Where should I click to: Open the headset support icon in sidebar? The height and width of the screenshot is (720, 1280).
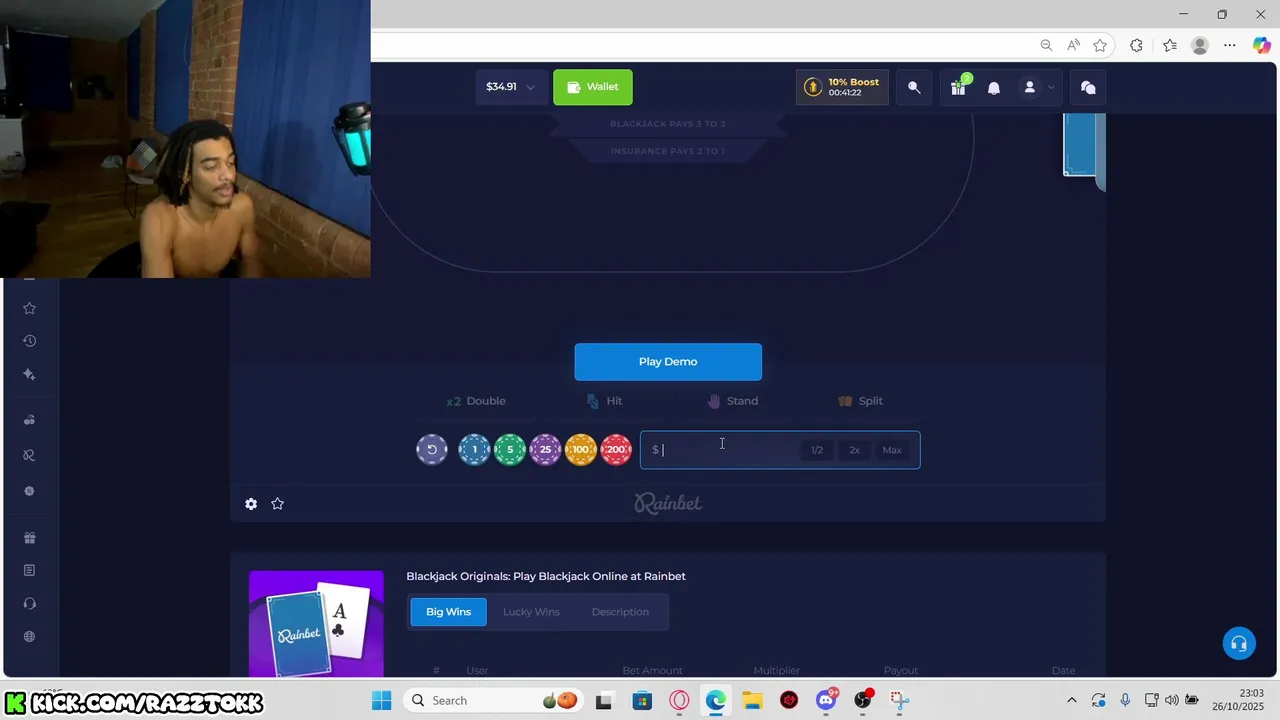click(29, 603)
